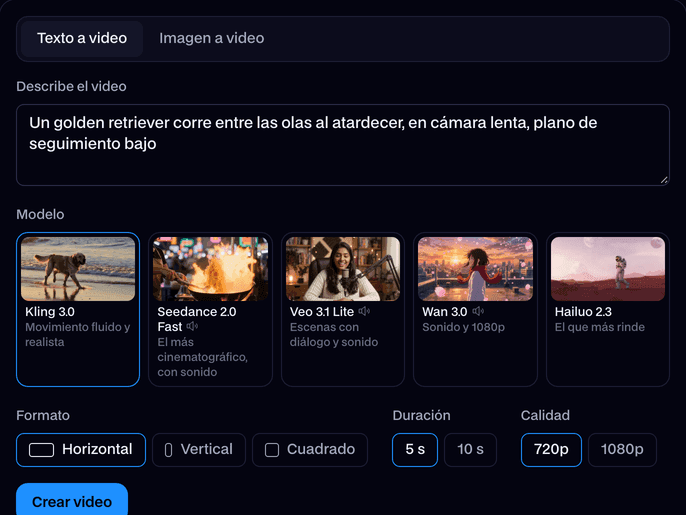Select the Kling 3.0 dog thumbnail
The width and height of the screenshot is (686, 515).
click(x=78, y=269)
